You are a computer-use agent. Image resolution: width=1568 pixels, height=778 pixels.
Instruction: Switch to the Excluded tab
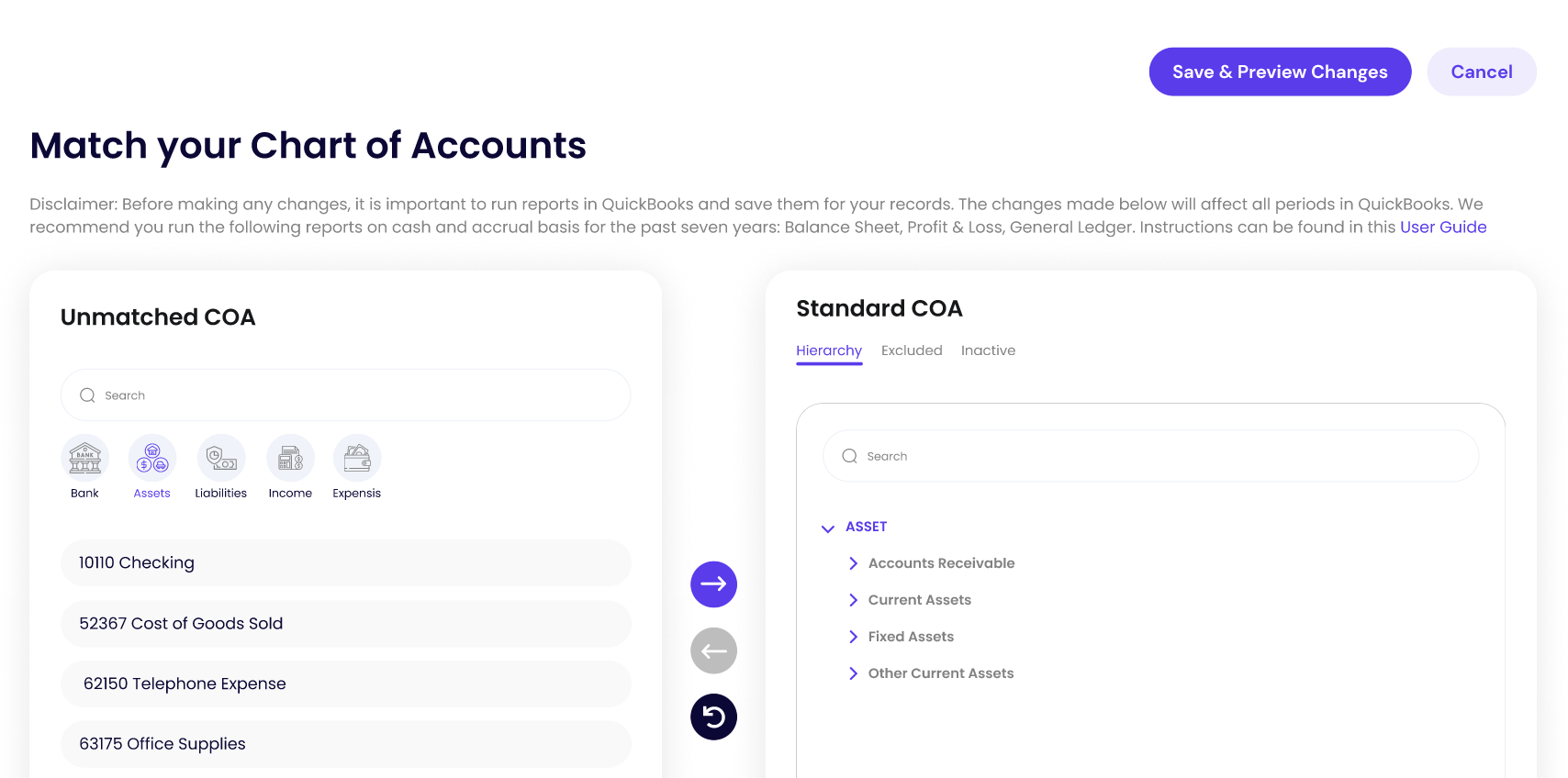click(912, 350)
